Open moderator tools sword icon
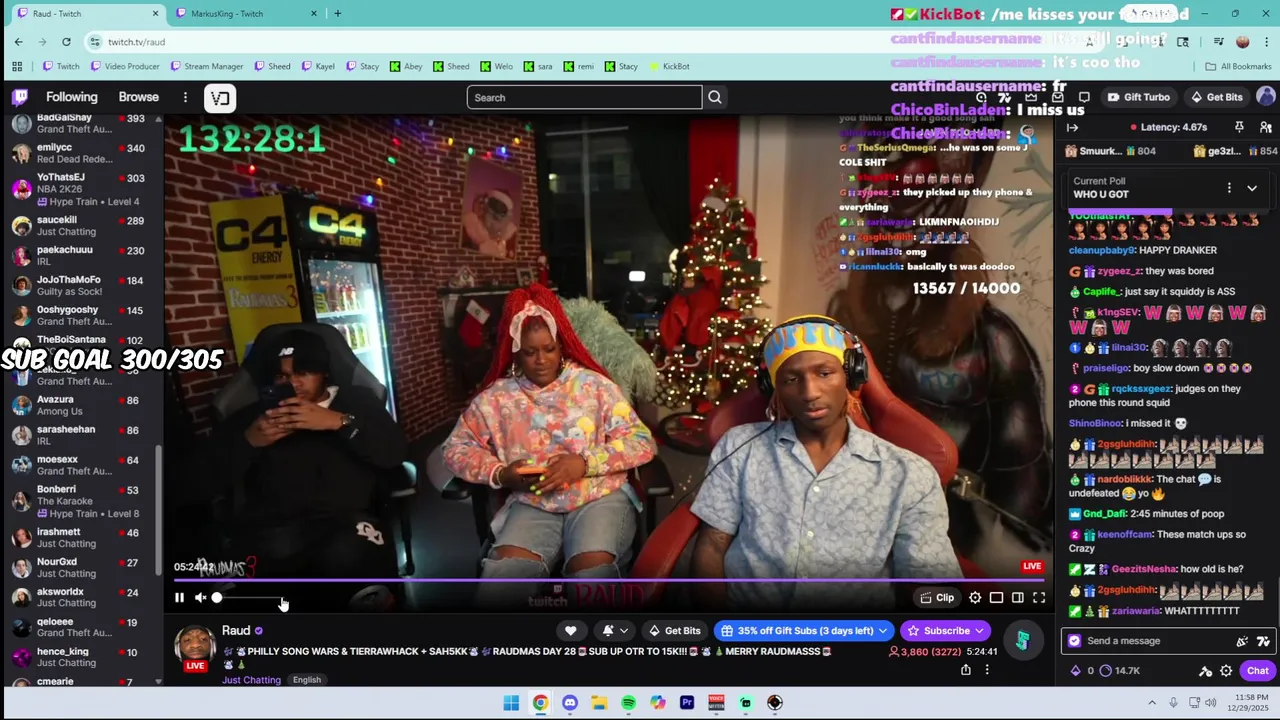Viewport: 1280px width, 720px height. pyautogui.click(x=1205, y=671)
